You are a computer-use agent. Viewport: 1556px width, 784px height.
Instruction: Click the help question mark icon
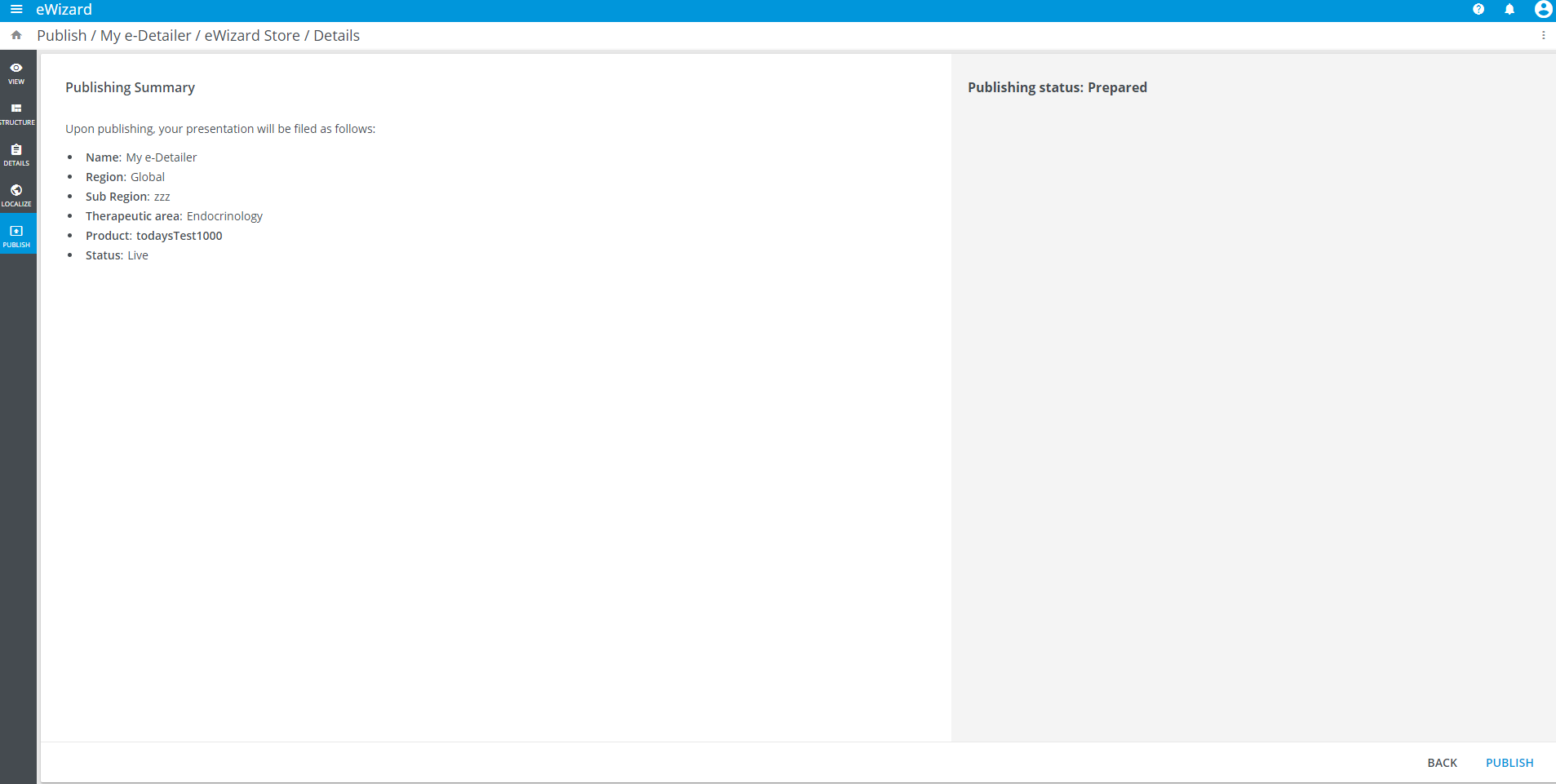point(1478,10)
